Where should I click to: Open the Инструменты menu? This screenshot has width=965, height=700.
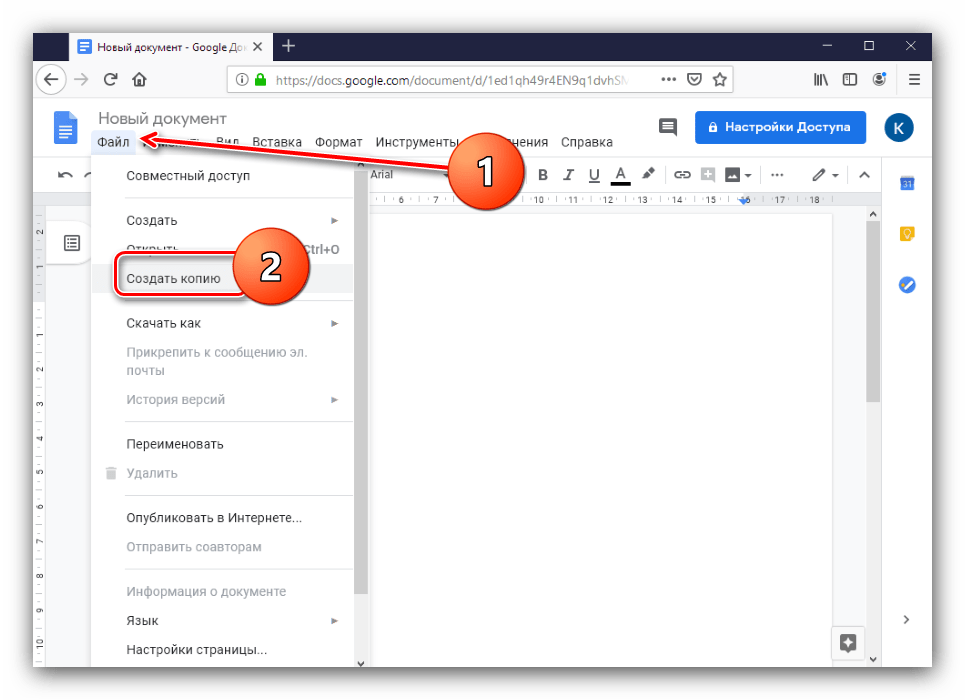(x=417, y=142)
